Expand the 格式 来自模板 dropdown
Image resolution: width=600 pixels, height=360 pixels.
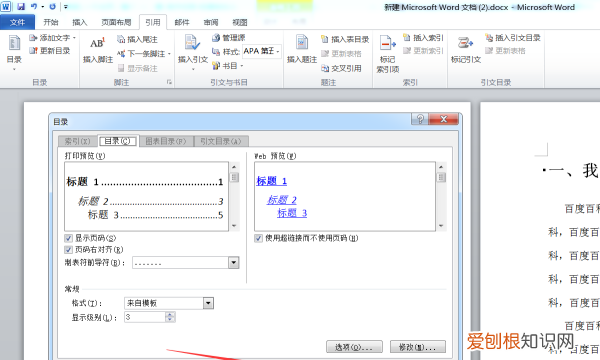tap(208, 303)
